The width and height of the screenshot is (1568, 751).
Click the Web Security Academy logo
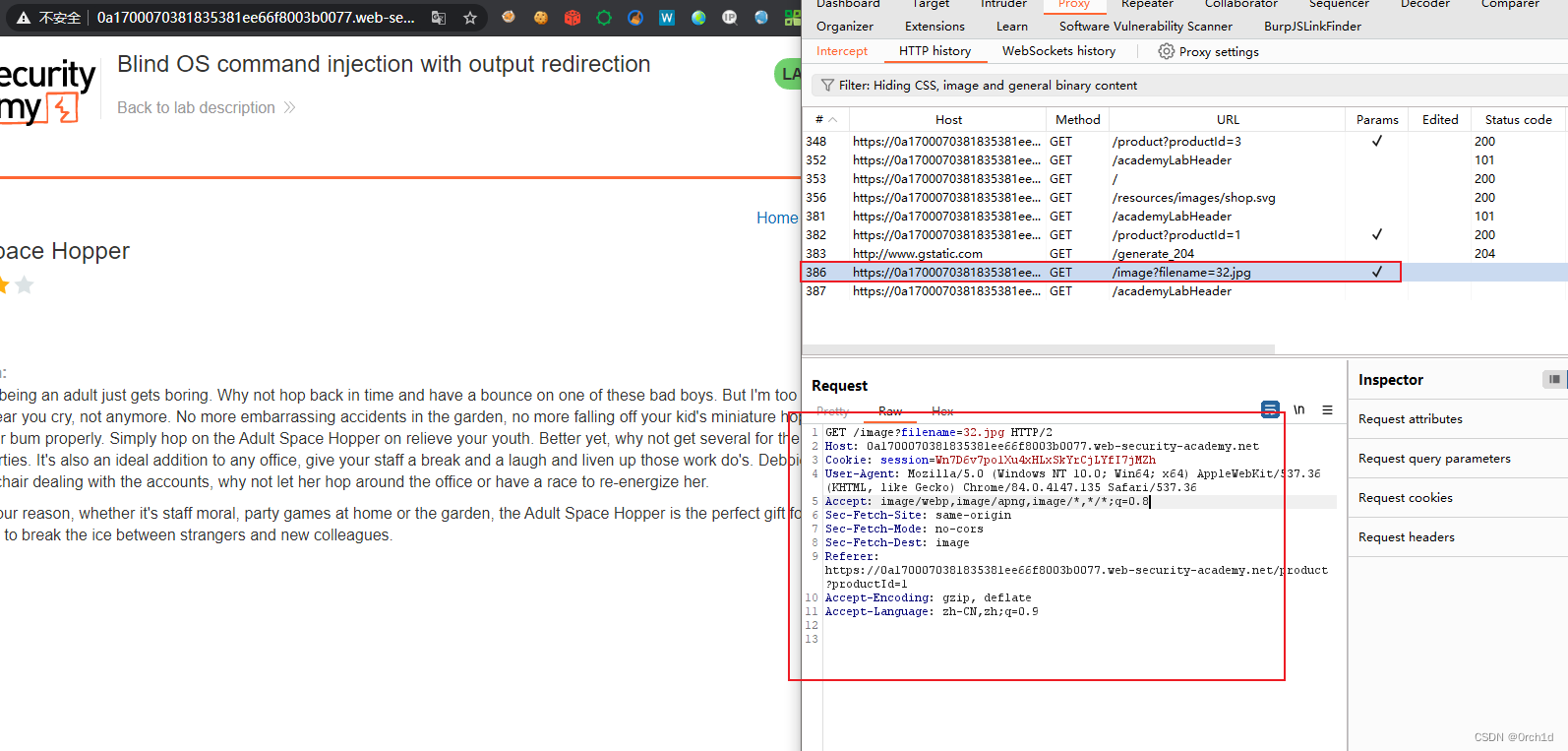pyautogui.click(x=45, y=91)
